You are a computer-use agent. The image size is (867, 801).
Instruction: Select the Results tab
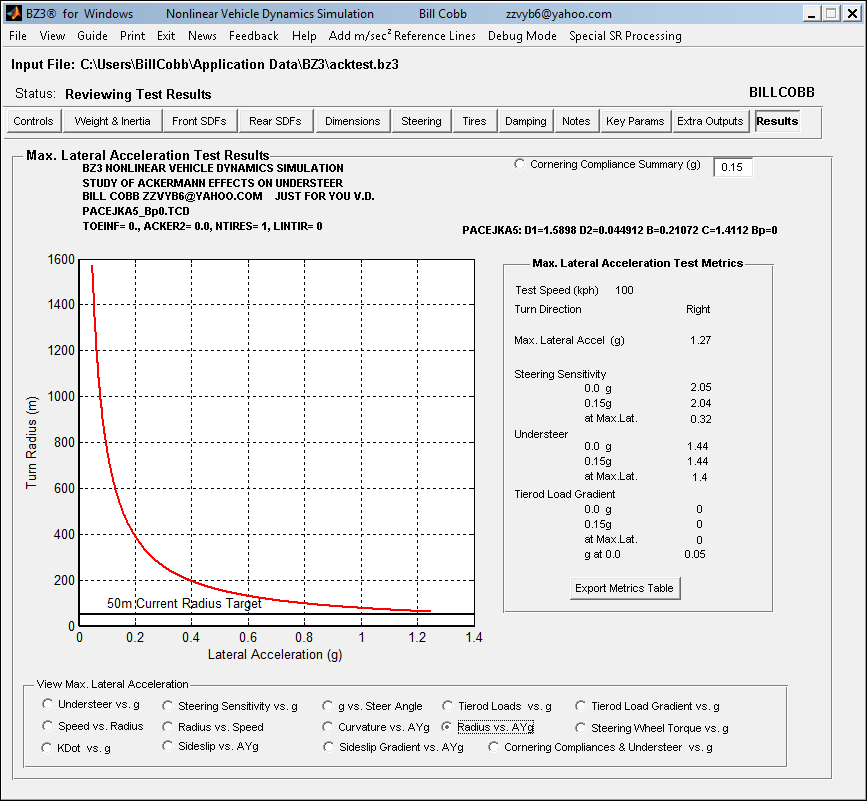tap(777, 121)
